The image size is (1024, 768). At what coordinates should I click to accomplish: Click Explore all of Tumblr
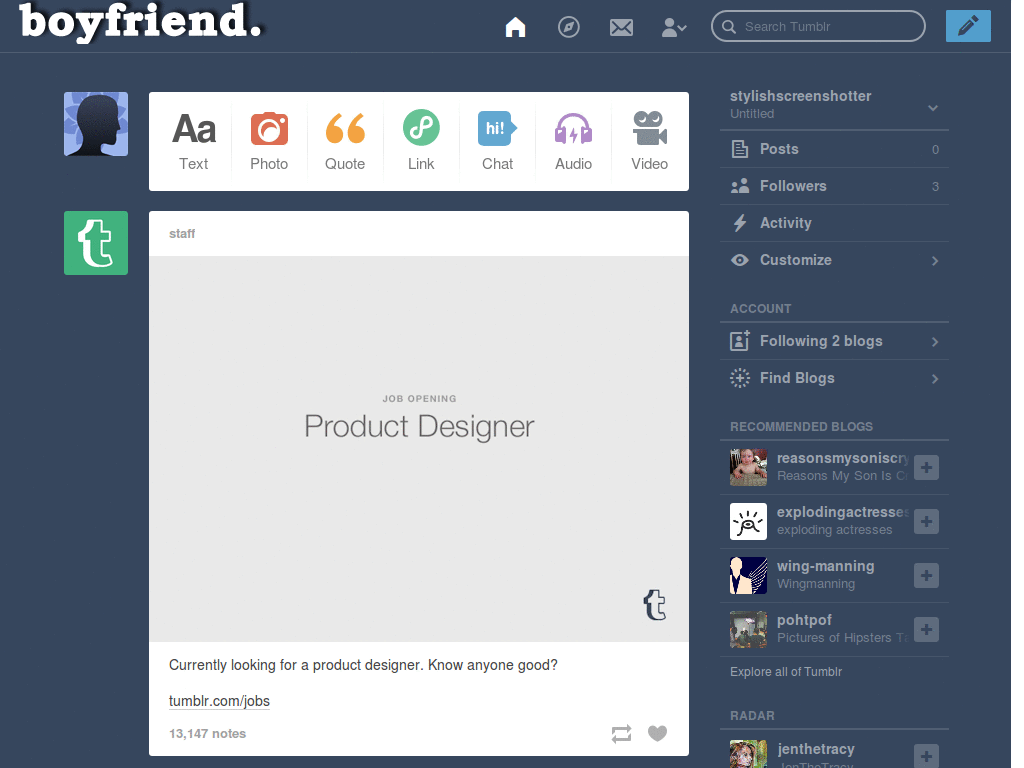pos(786,671)
